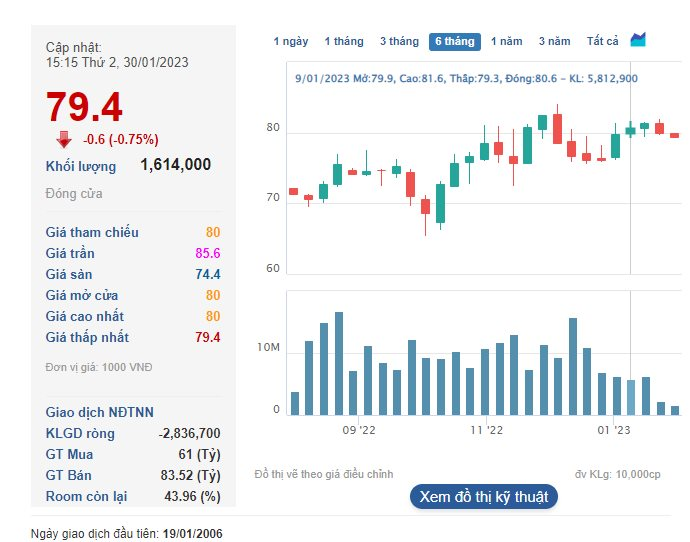Screen dimensions: 690x542
Task: Click the Room còn lại label
Action: (x=86, y=496)
